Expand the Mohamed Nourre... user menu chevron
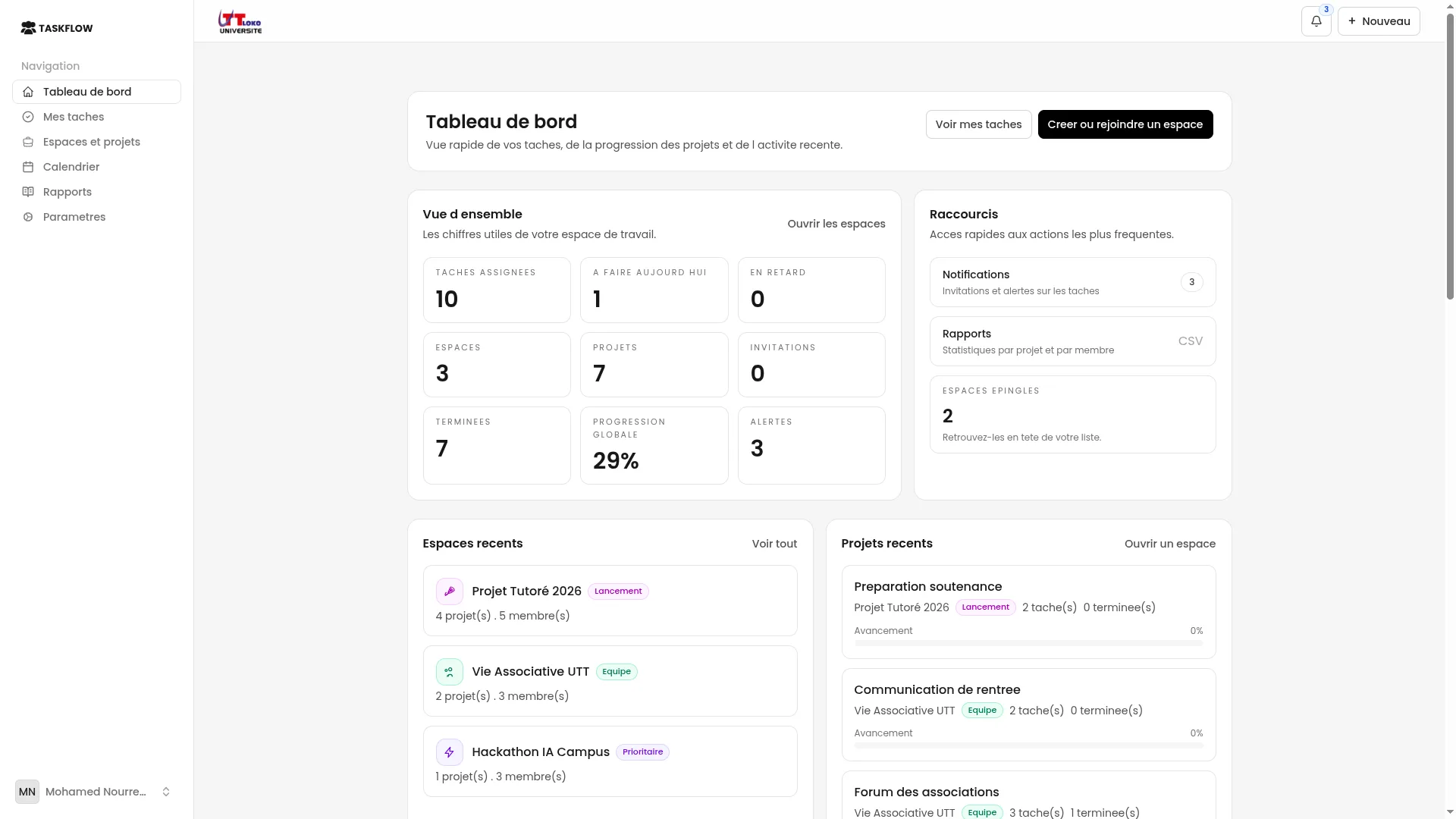Image resolution: width=1456 pixels, height=819 pixels. coord(166,792)
